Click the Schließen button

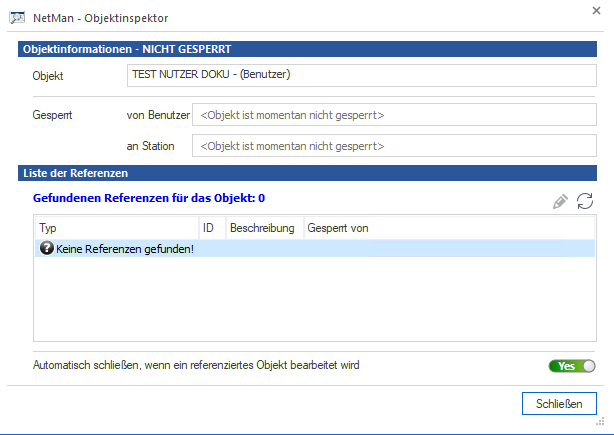(x=559, y=403)
